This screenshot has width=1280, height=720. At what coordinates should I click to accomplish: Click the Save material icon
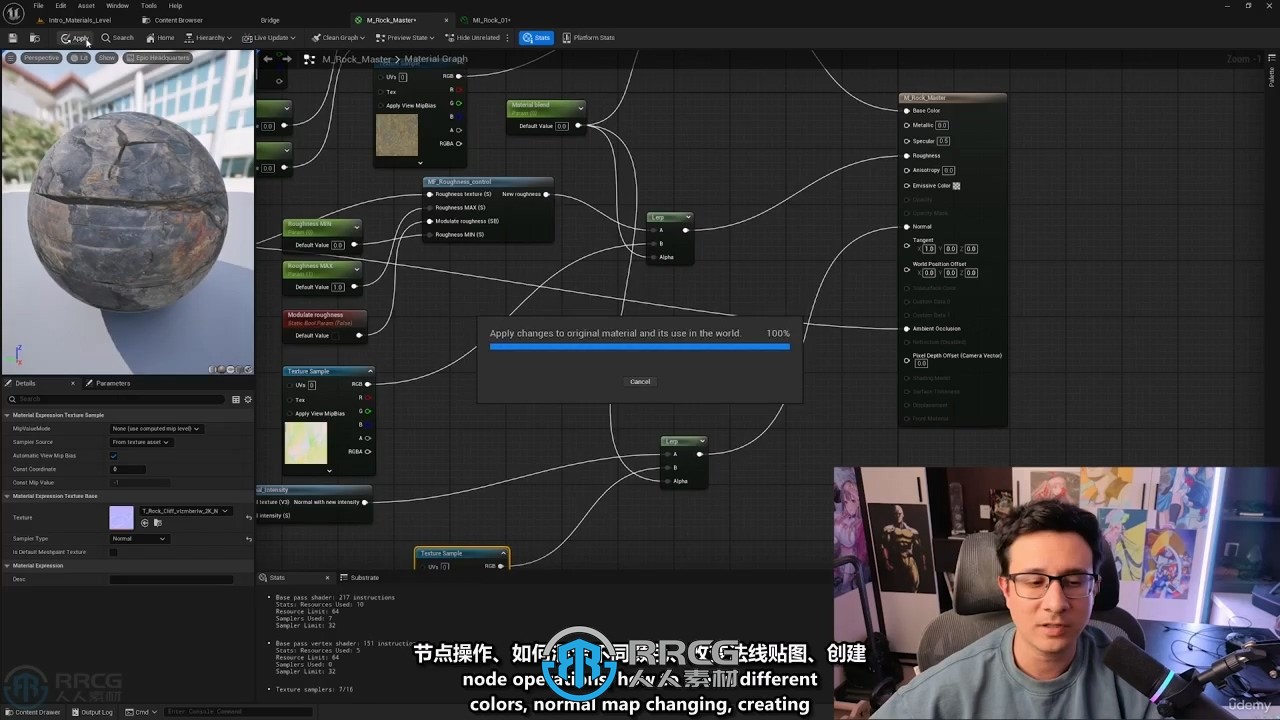click(12, 38)
